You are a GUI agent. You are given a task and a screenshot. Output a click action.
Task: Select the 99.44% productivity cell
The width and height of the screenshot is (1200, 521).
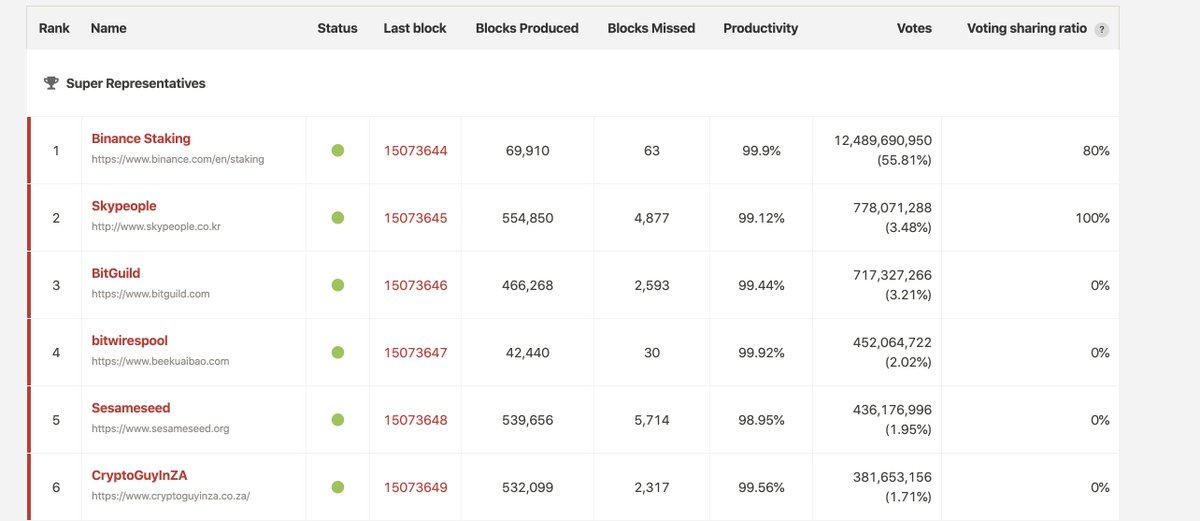coord(761,286)
